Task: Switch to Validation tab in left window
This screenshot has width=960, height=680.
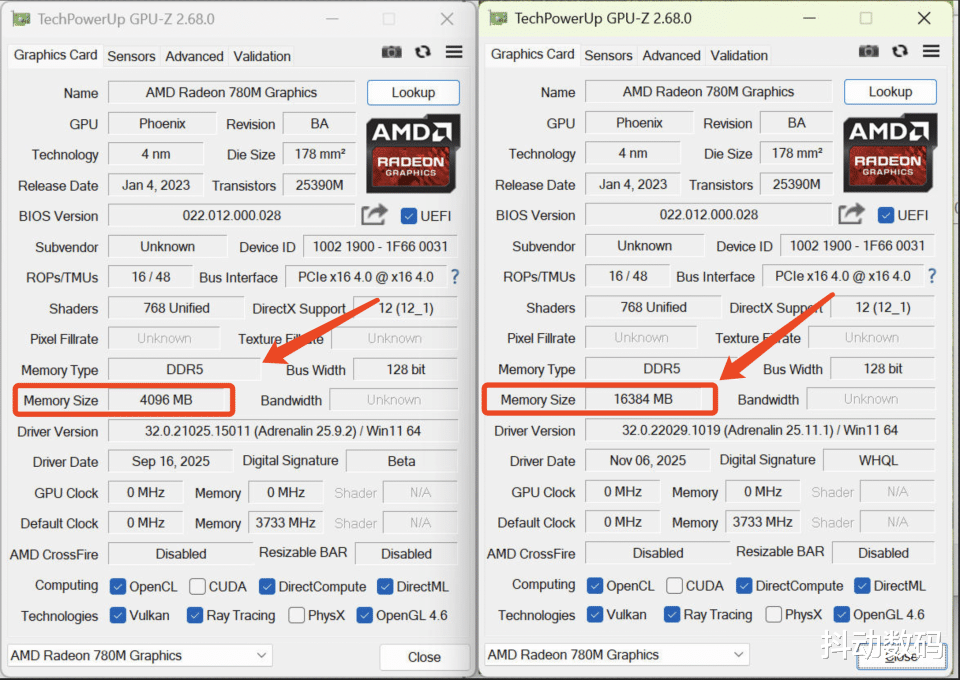Action: tap(262, 56)
